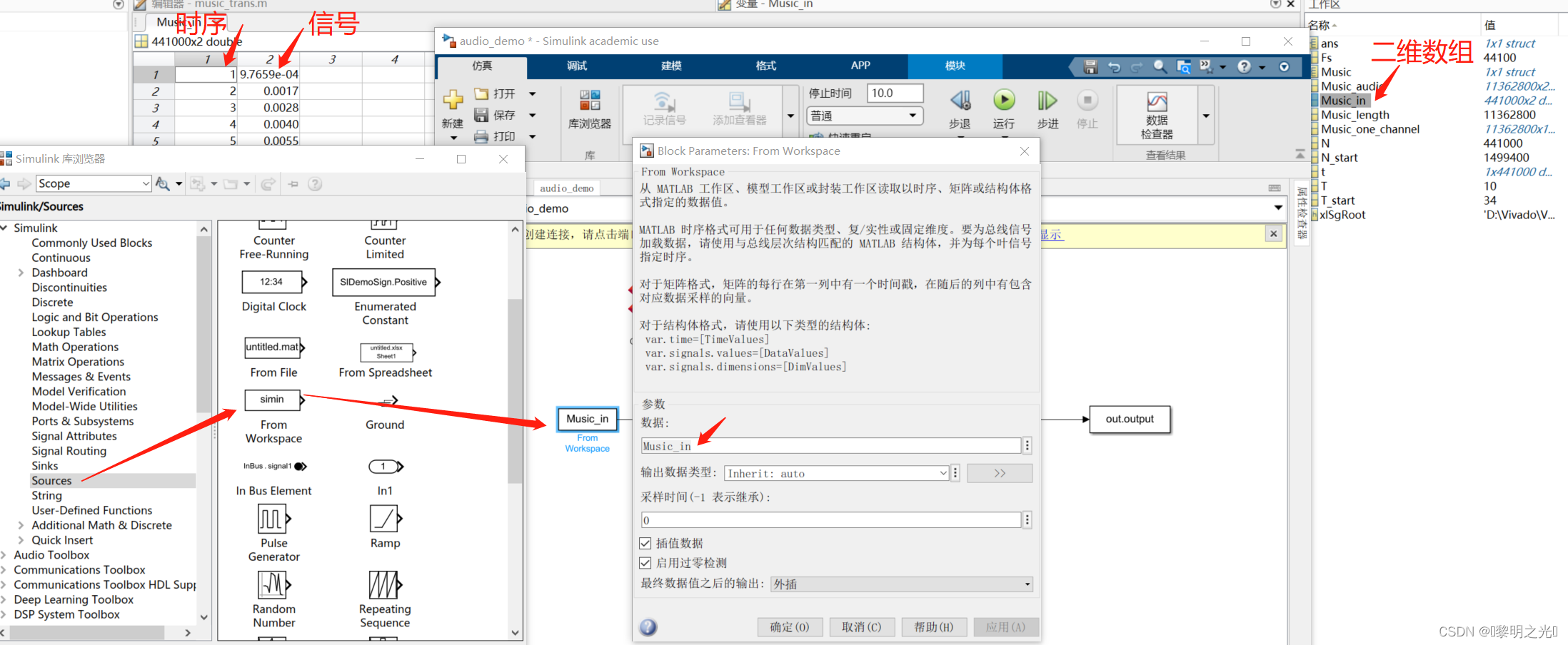
Task: Expand the Additional Math & Discrete node
Action: pyautogui.click(x=21, y=525)
